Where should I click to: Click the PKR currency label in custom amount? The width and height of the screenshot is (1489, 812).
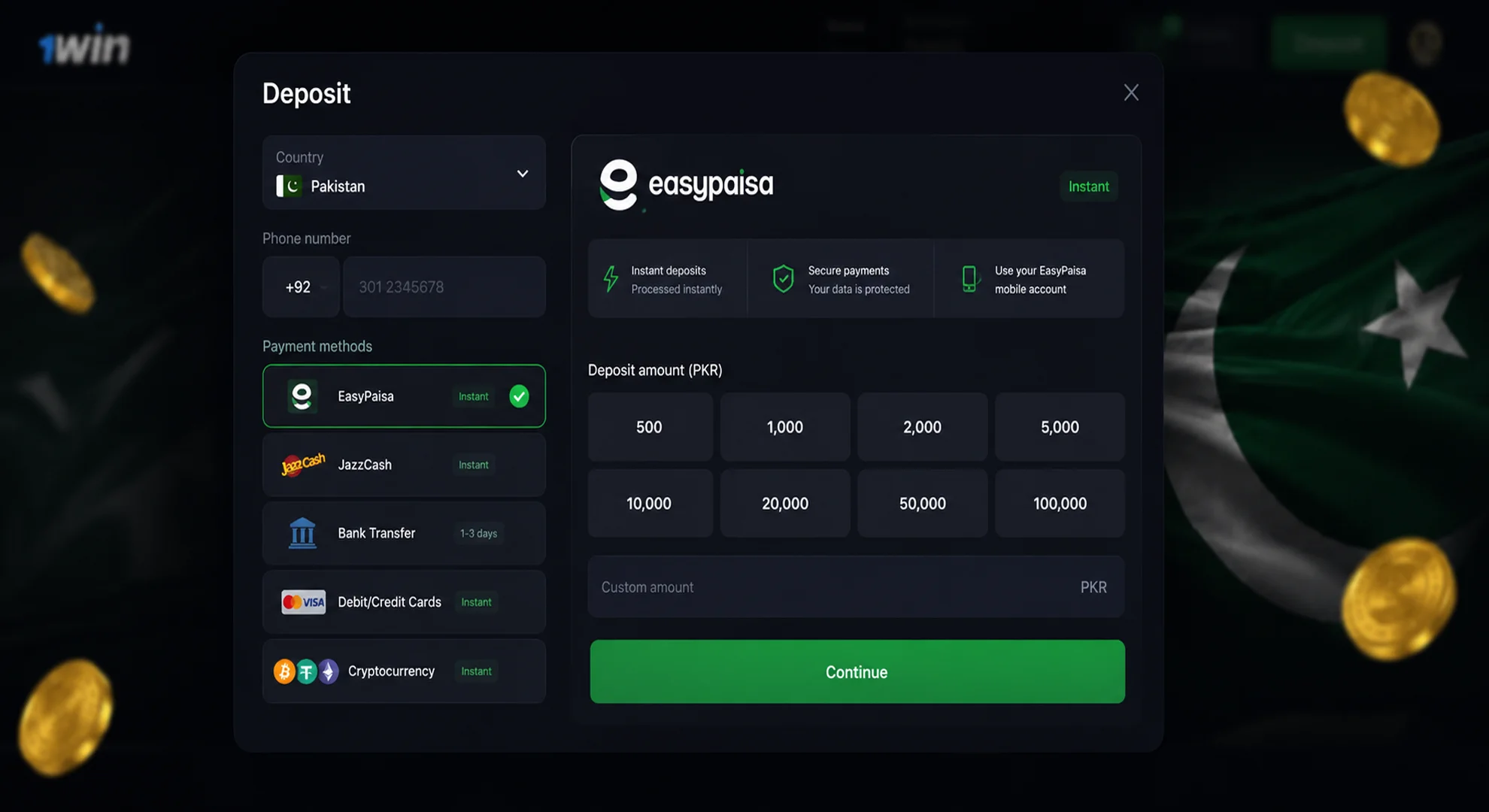(x=1093, y=587)
